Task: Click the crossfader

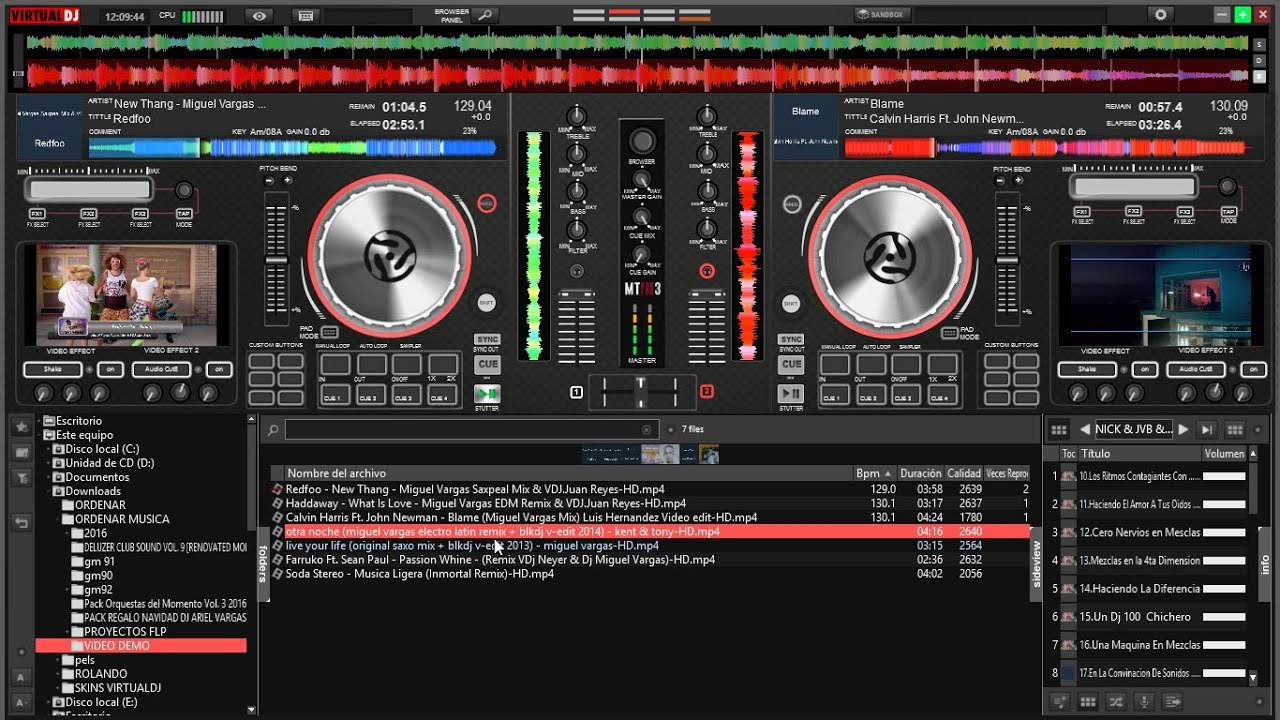Action: point(642,391)
